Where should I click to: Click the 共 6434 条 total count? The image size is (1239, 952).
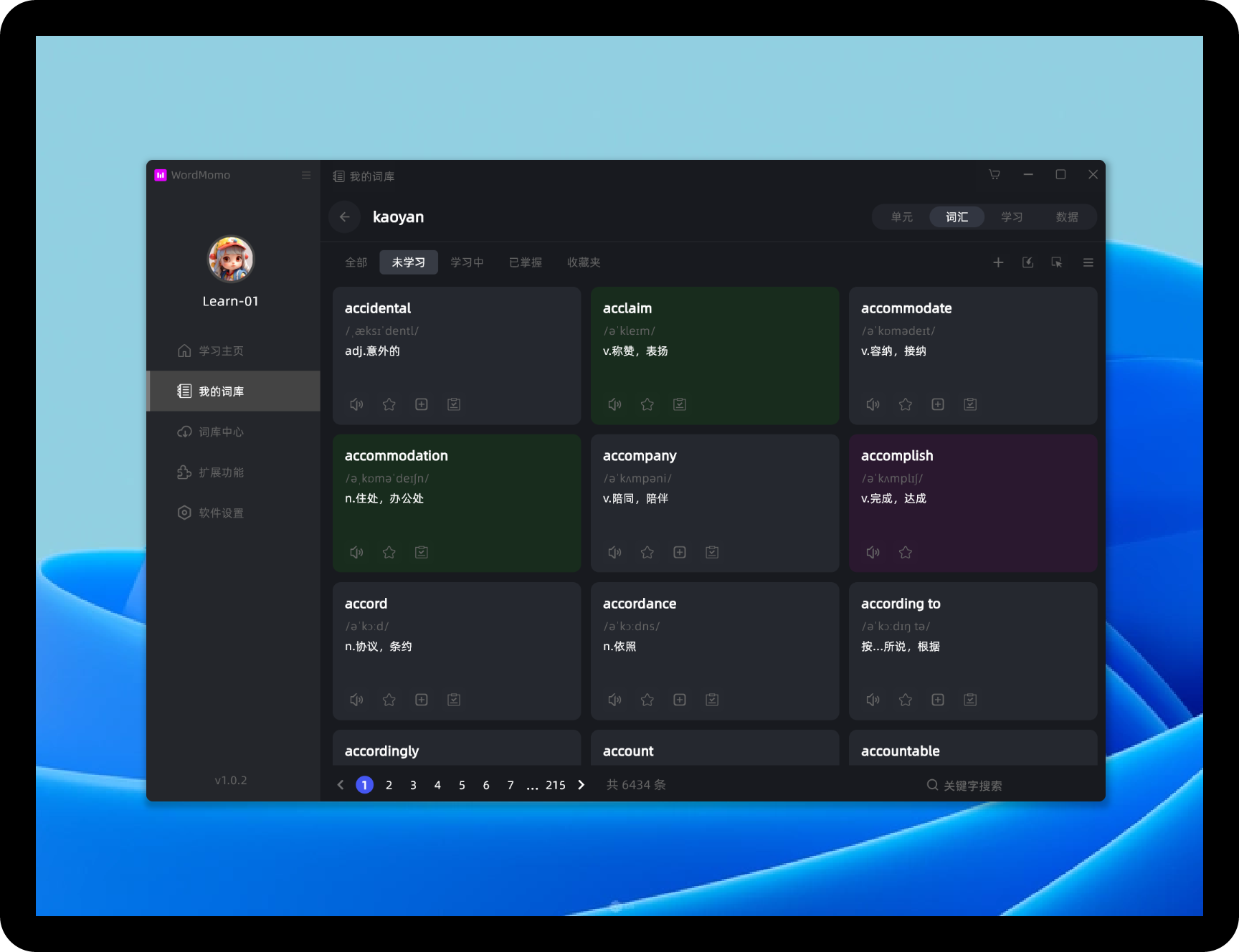(636, 785)
